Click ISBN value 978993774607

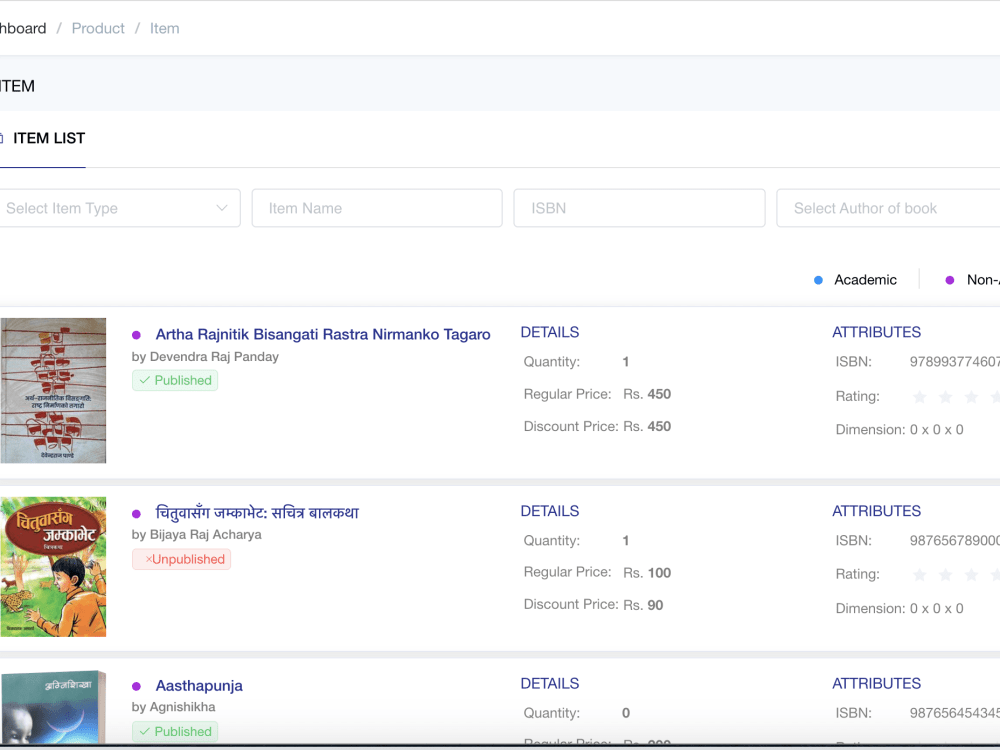(954, 362)
